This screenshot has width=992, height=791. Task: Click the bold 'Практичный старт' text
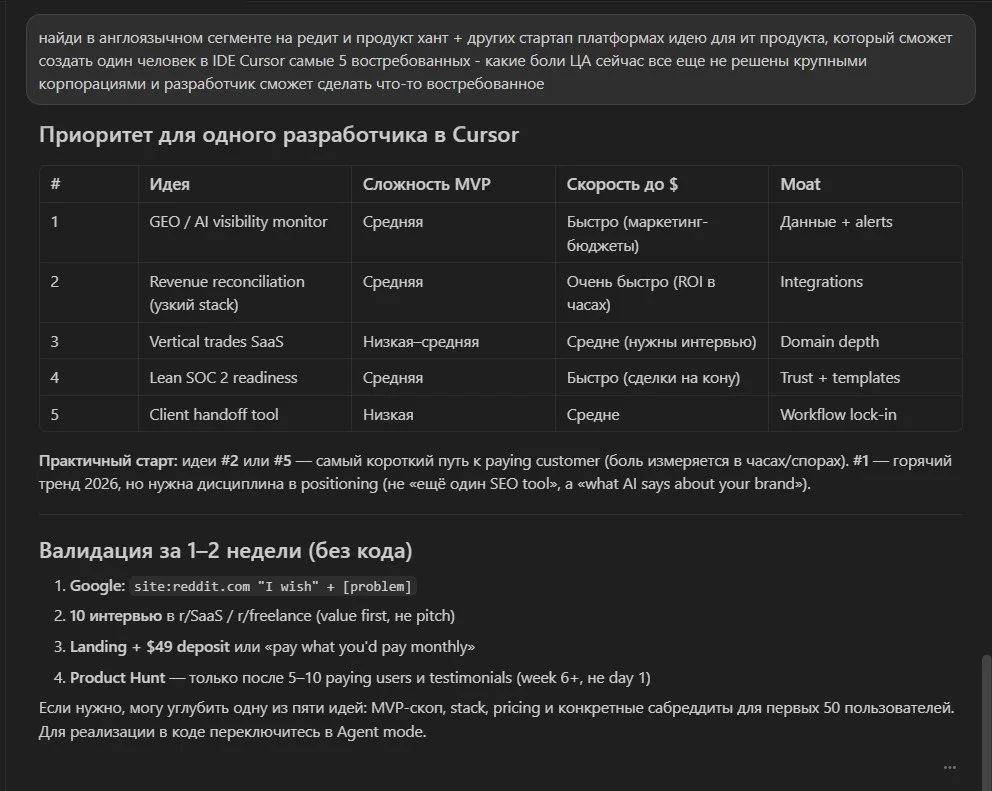click(x=108, y=461)
